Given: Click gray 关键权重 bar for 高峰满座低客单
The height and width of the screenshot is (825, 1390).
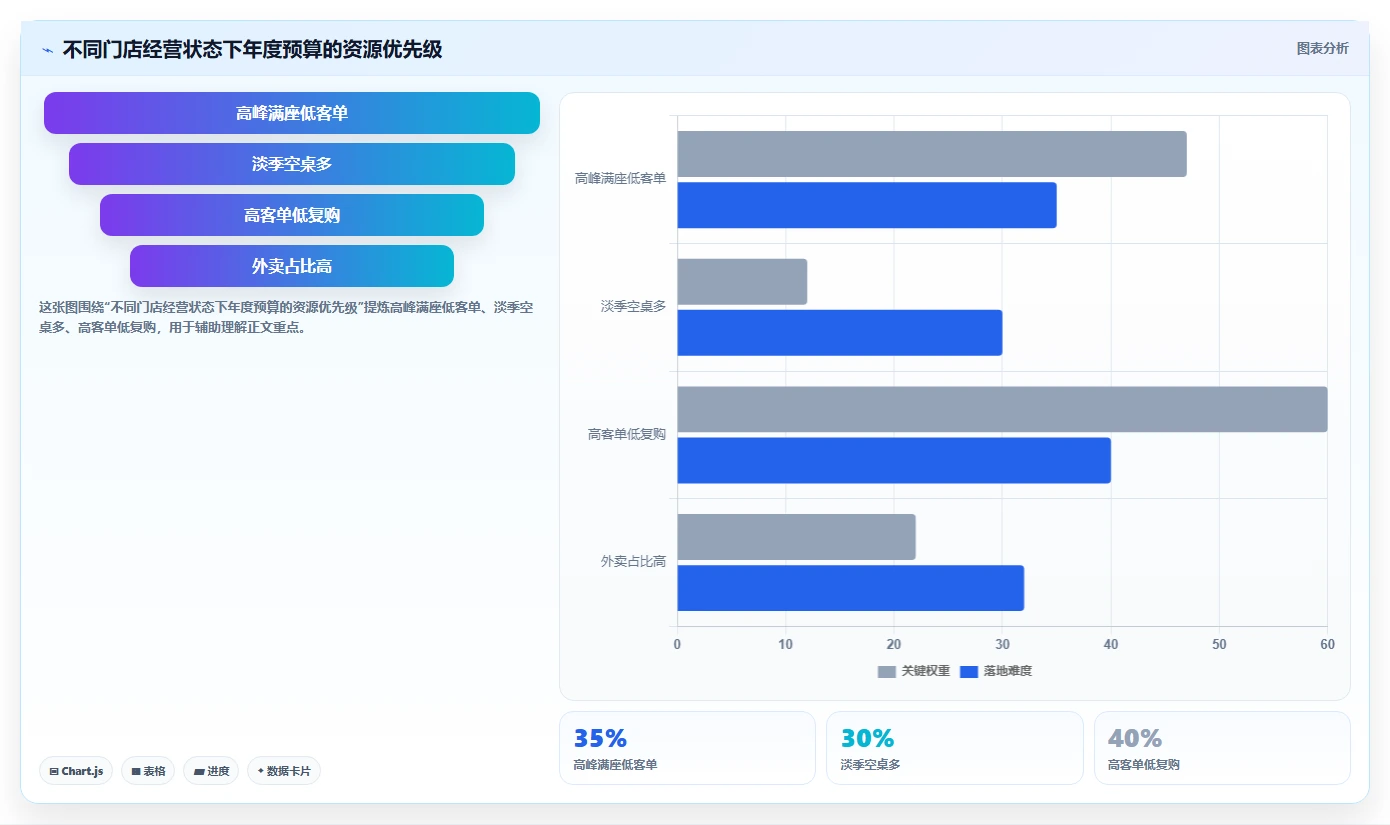Looking at the screenshot, I should pos(932,154).
